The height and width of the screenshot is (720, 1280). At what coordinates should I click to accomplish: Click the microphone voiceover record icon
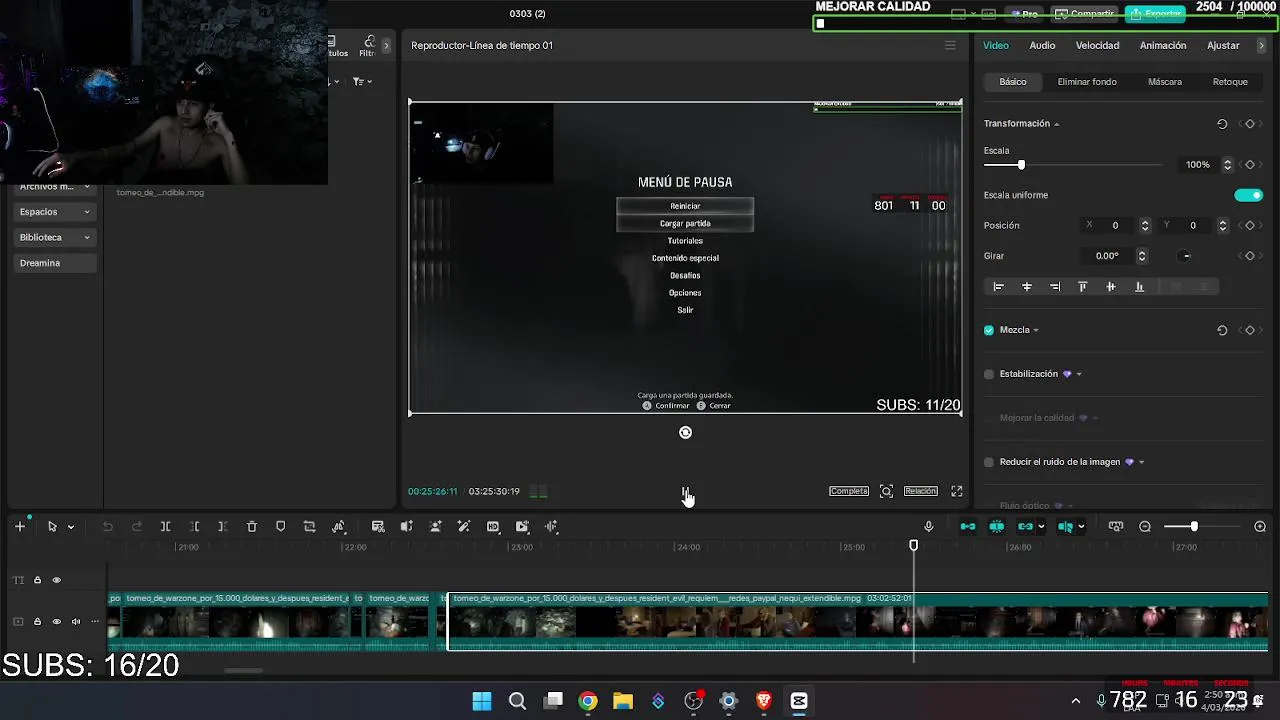(x=929, y=526)
